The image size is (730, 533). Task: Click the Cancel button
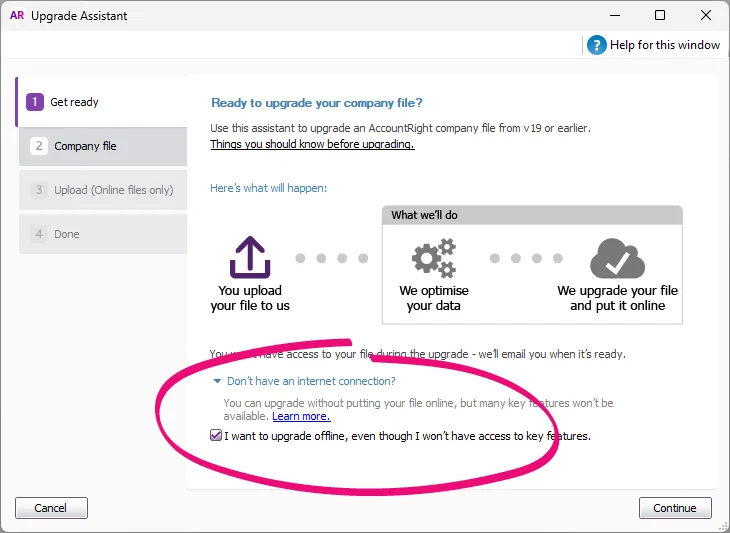click(51, 507)
